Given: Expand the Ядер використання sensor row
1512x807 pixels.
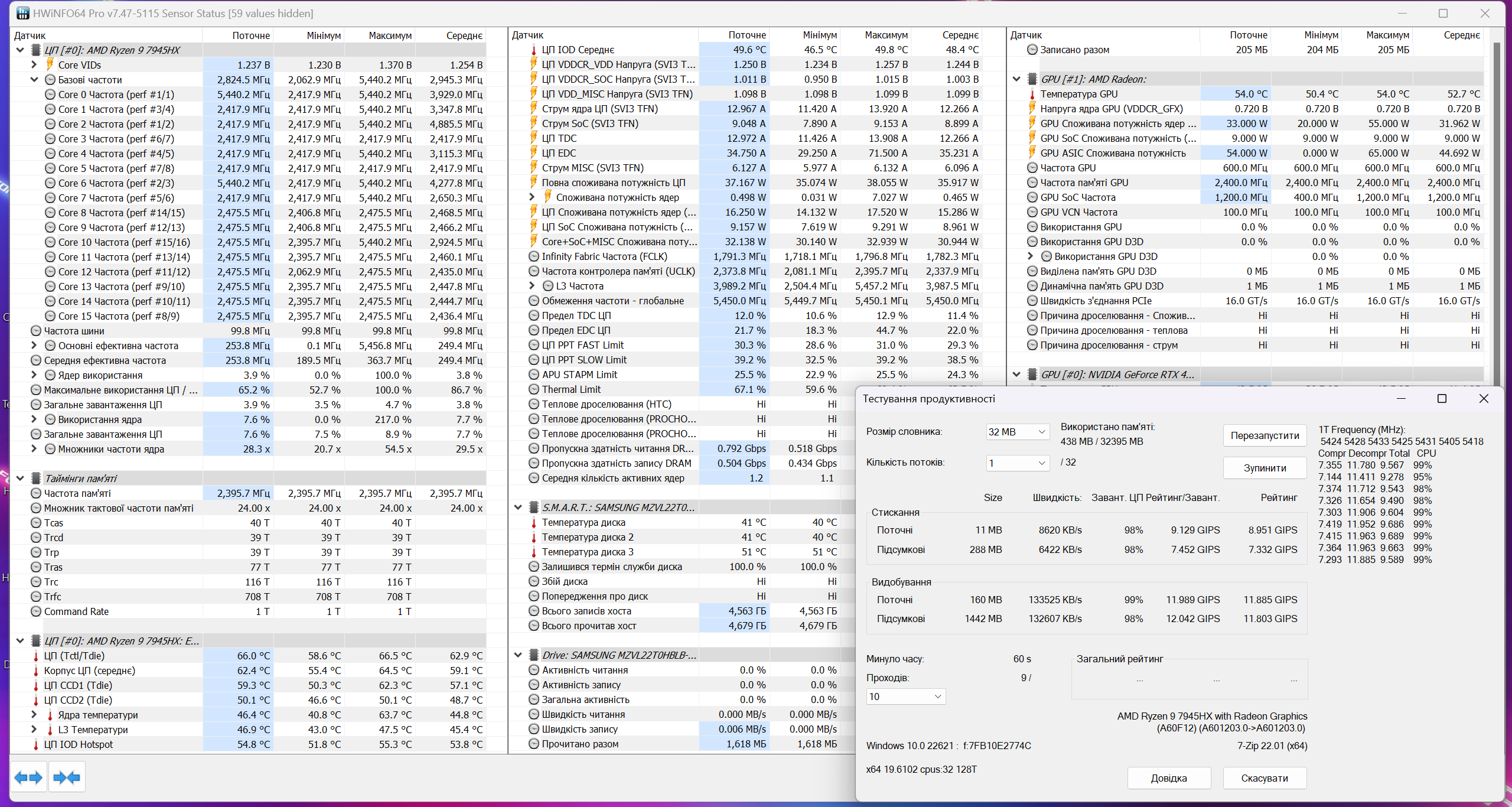Looking at the screenshot, I should (34, 375).
